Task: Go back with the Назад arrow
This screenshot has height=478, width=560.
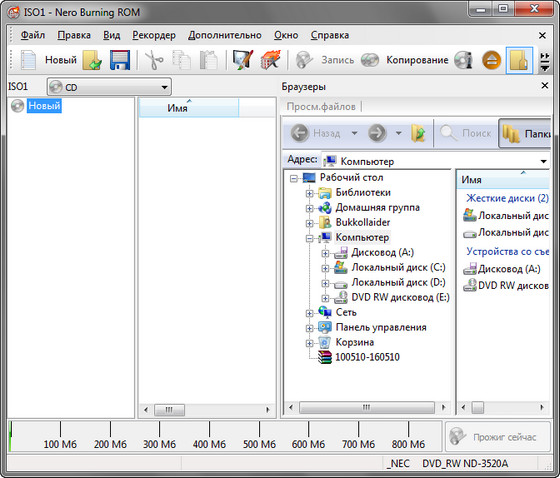Action: (x=300, y=133)
